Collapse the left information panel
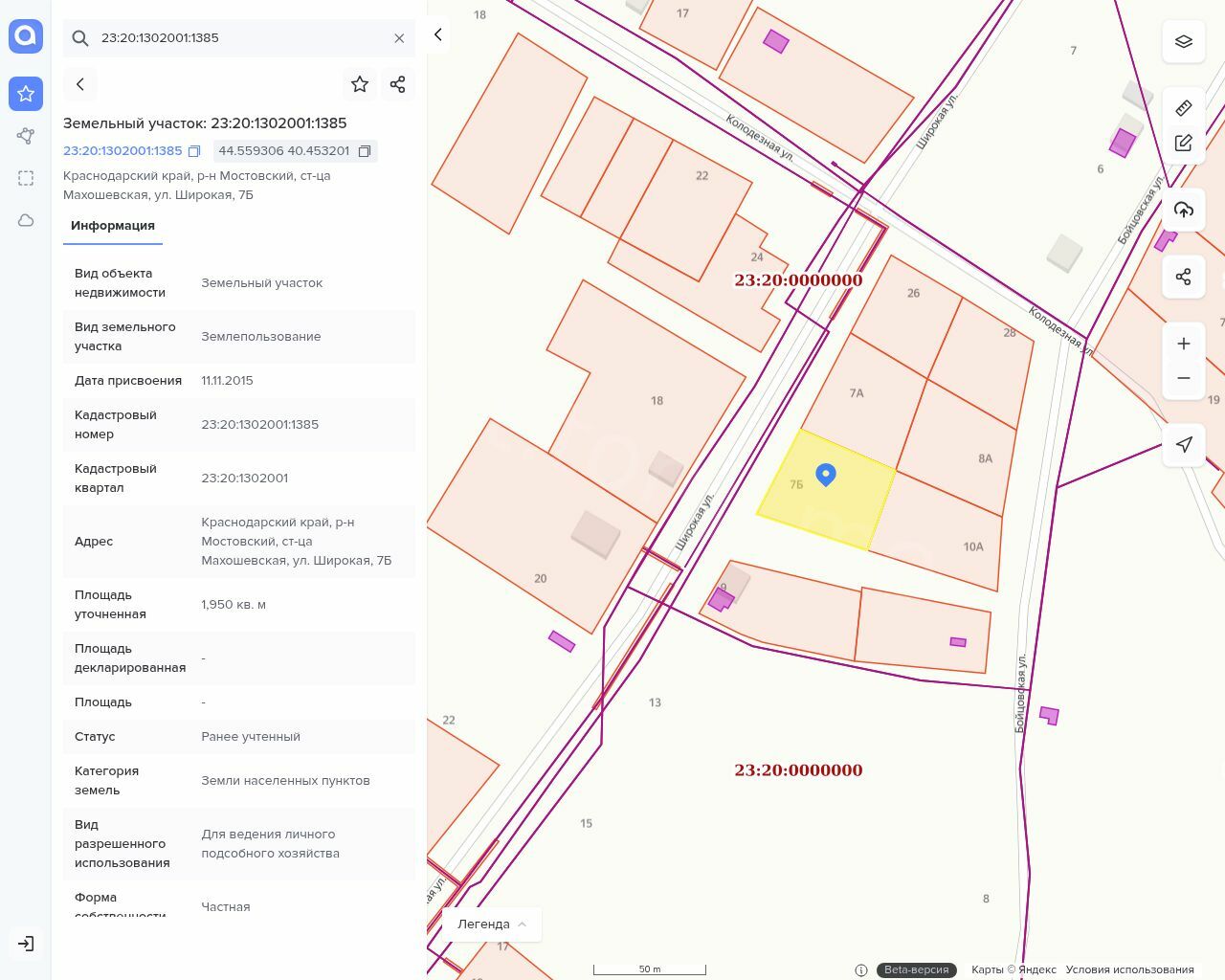The height and width of the screenshot is (980, 1225). tap(438, 34)
